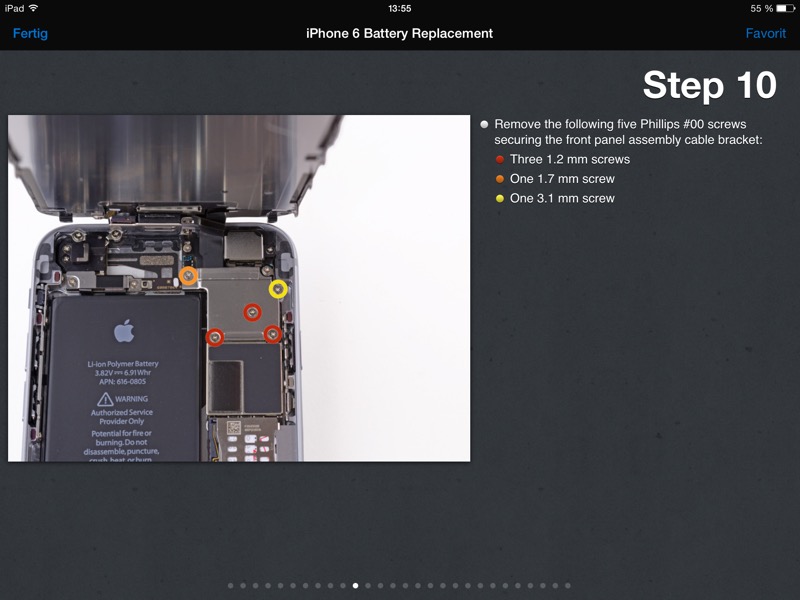Image resolution: width=800 pixels, height=600 pixels.
Task: Tap the Step 10 heading
Action: (709, 86)
